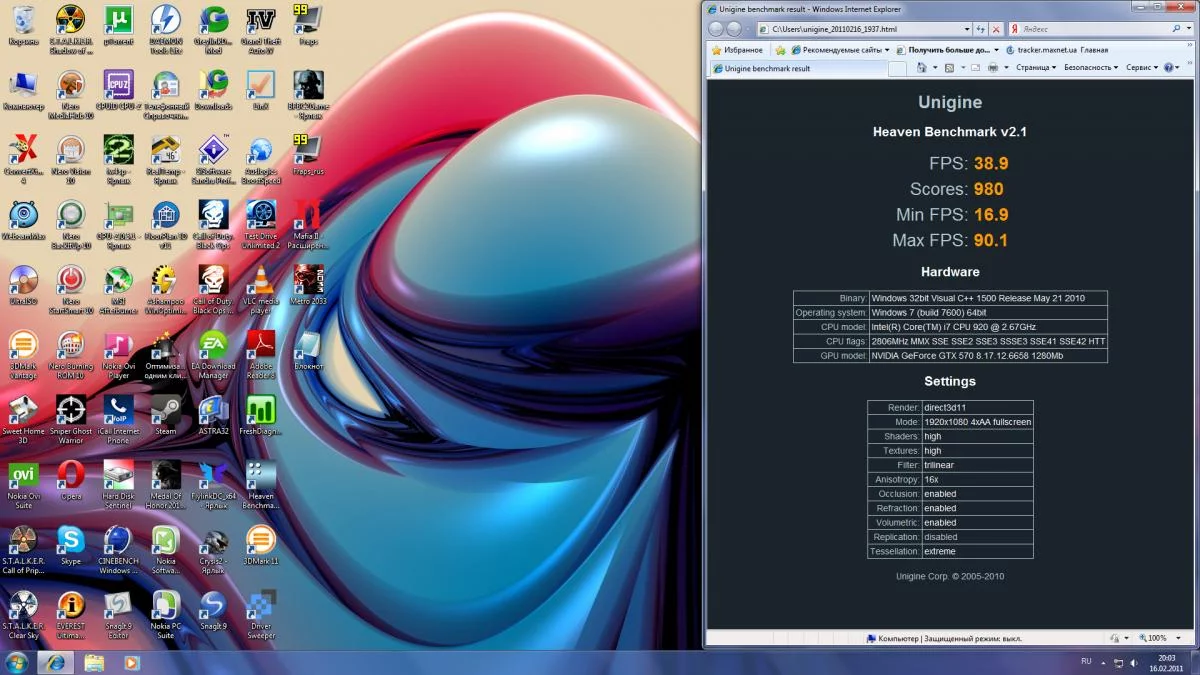
Task: Open the Страница menu
Action: click(x=1036, y=68)
